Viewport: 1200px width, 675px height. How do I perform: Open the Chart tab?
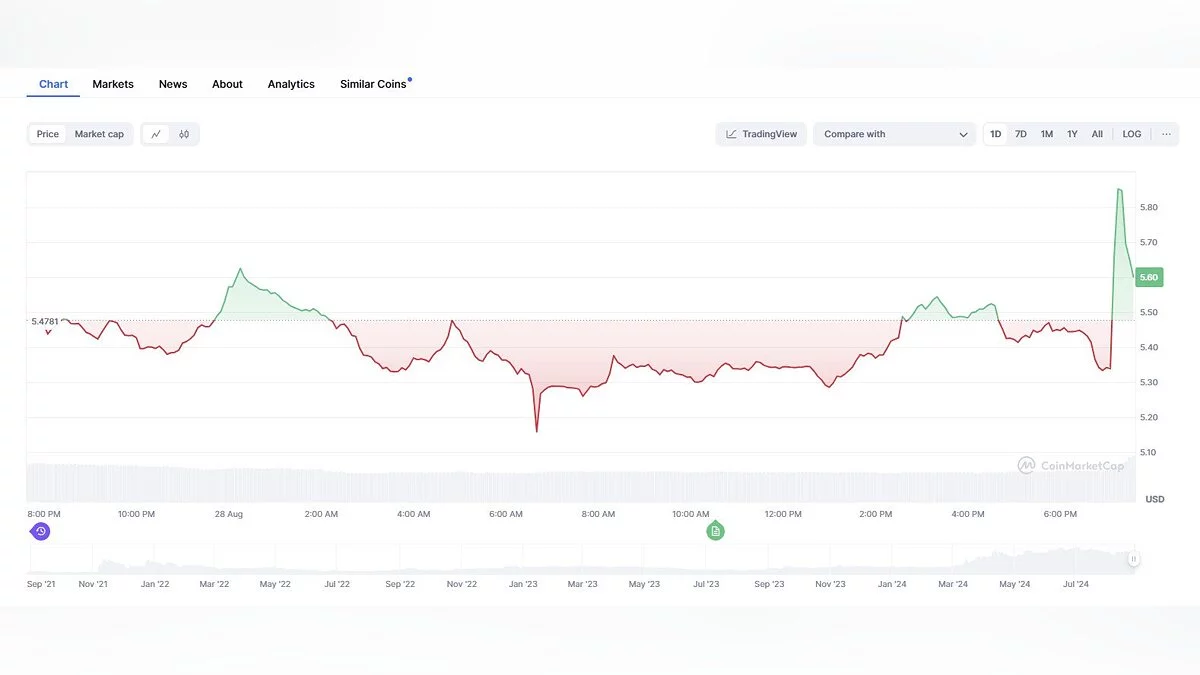(x=53, y=84)
